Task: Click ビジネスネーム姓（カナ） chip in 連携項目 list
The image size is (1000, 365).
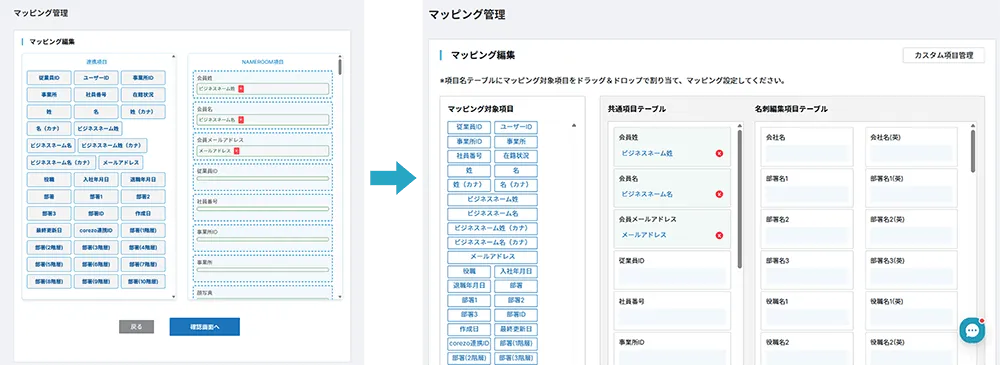Action: coord(112,145)
